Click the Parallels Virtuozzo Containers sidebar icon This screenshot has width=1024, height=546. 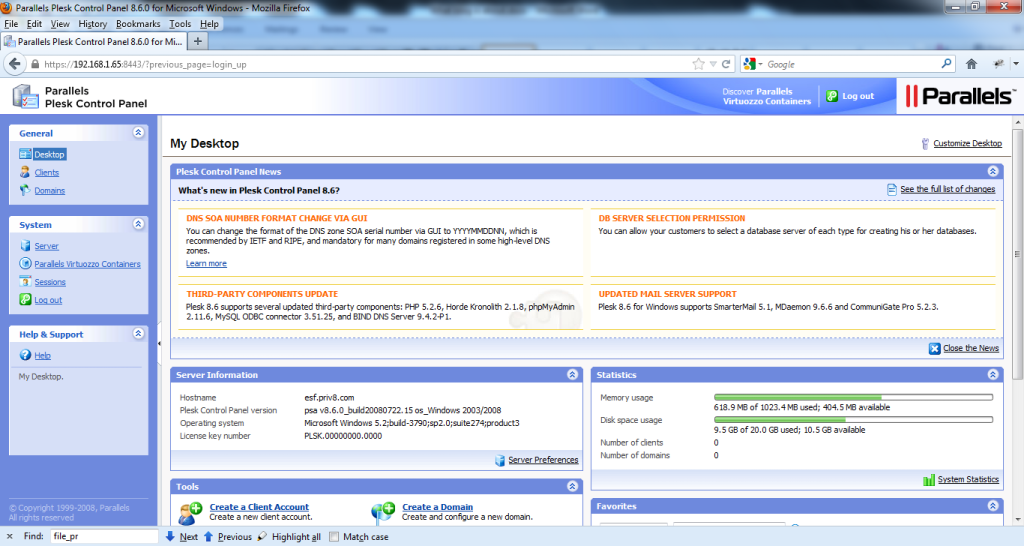point(25,264)
